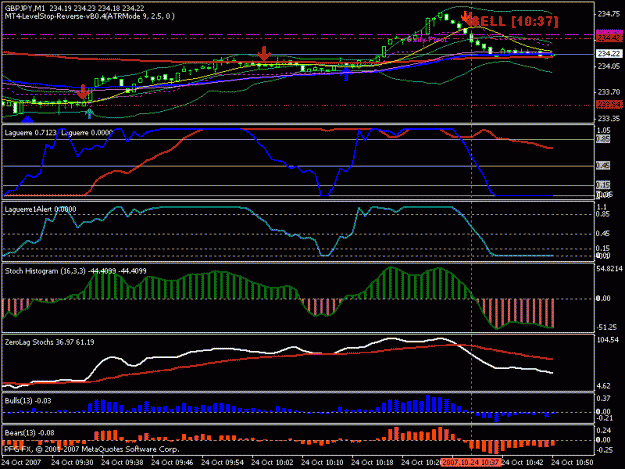Select the red 233.54 price level tag
This screenshot has width=625, height=469.
(x=609, y=104)
